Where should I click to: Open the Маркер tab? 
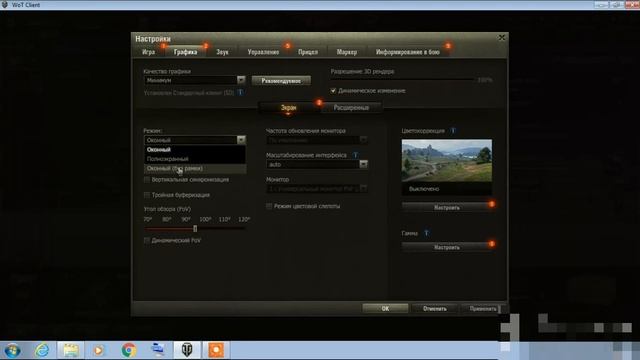tap(347, 52)
